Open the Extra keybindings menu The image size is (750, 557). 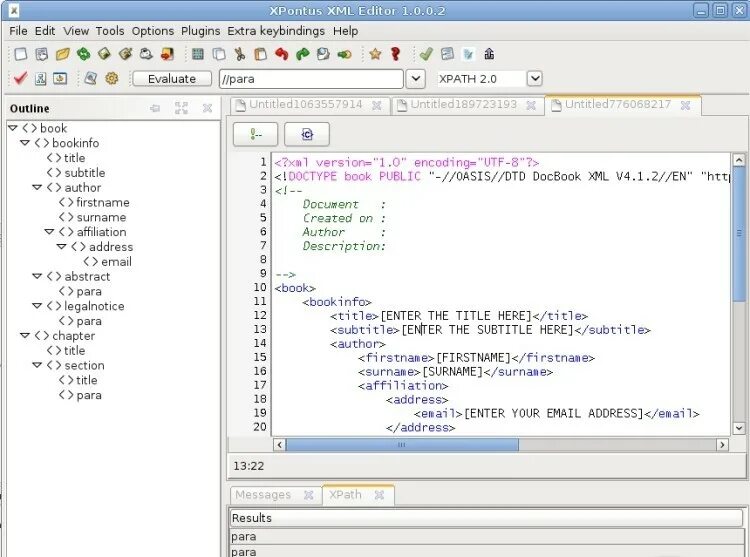(x=276, y=31)
